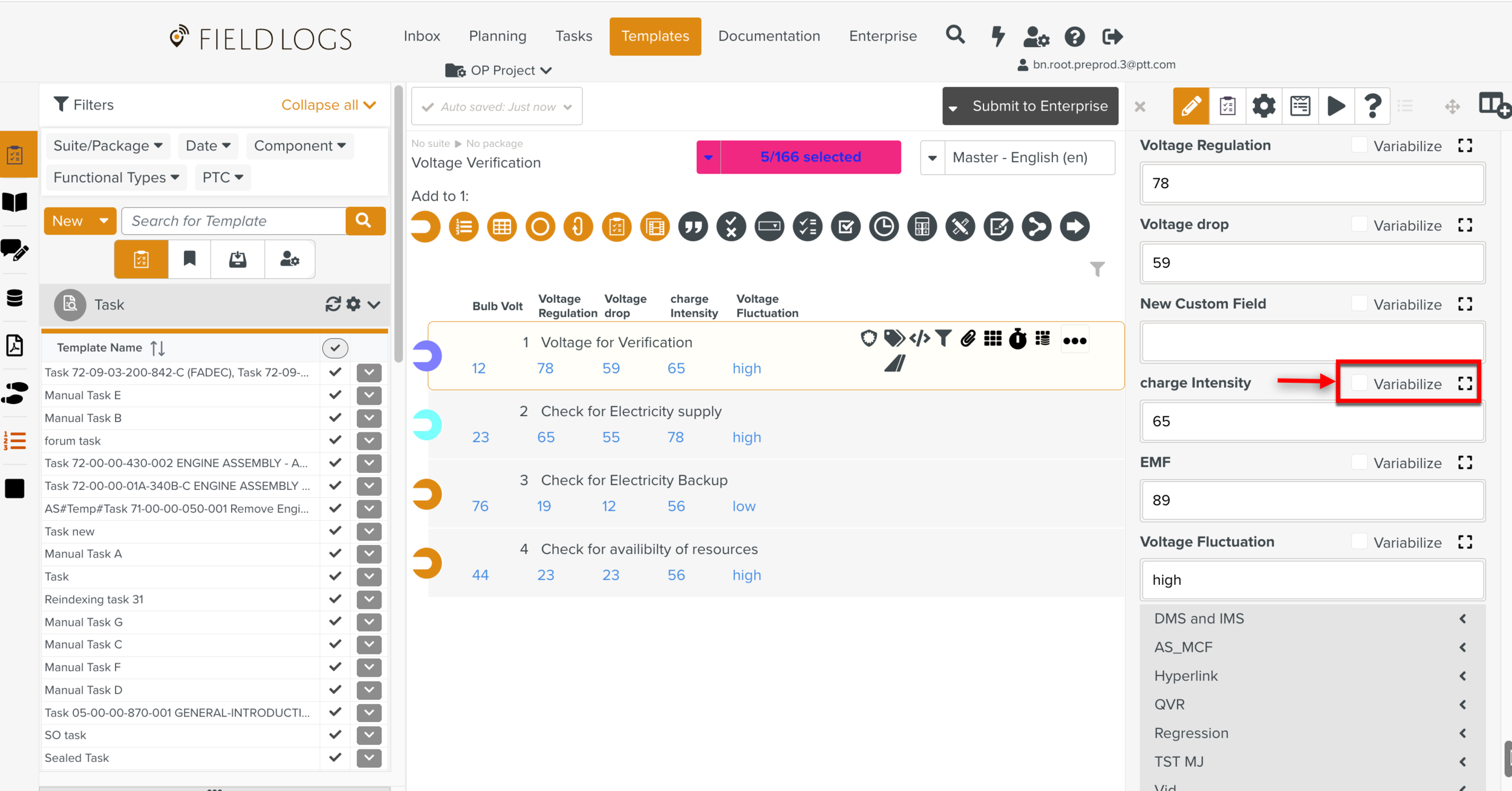Click Submit to Enterprise button

[1039, 106]
